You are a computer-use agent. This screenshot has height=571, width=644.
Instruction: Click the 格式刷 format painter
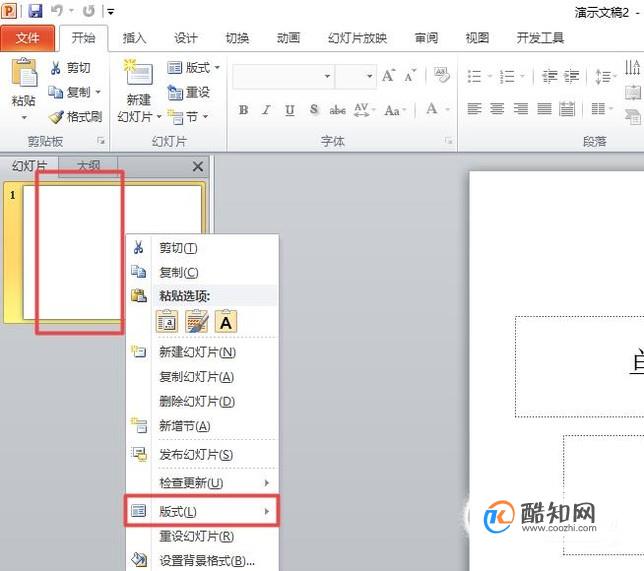point(75,117)
